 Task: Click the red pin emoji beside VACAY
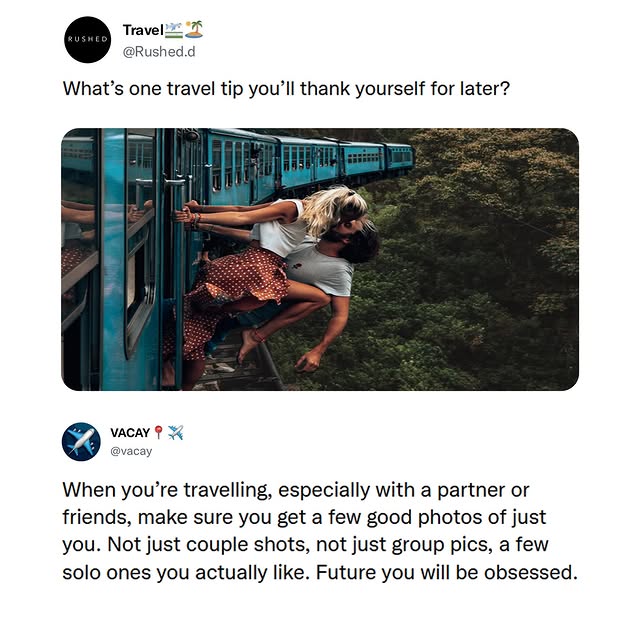158,432
